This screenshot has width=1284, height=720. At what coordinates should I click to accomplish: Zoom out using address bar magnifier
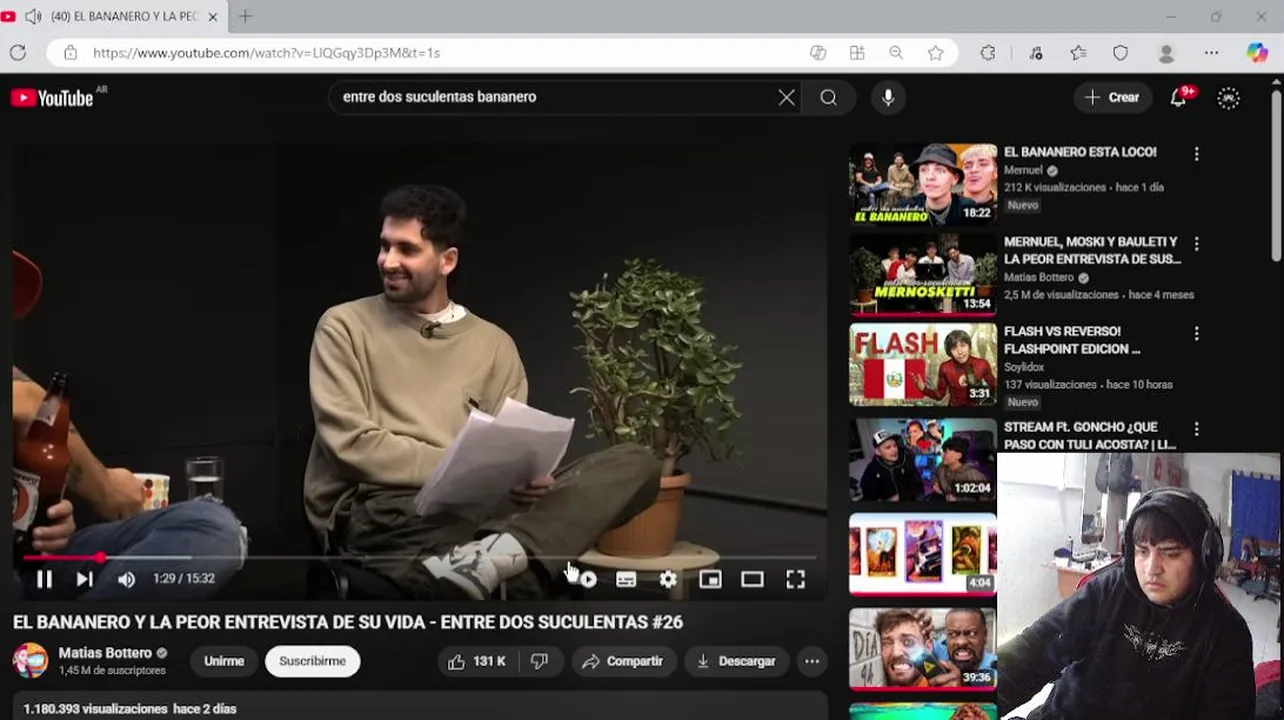(896, 53)
